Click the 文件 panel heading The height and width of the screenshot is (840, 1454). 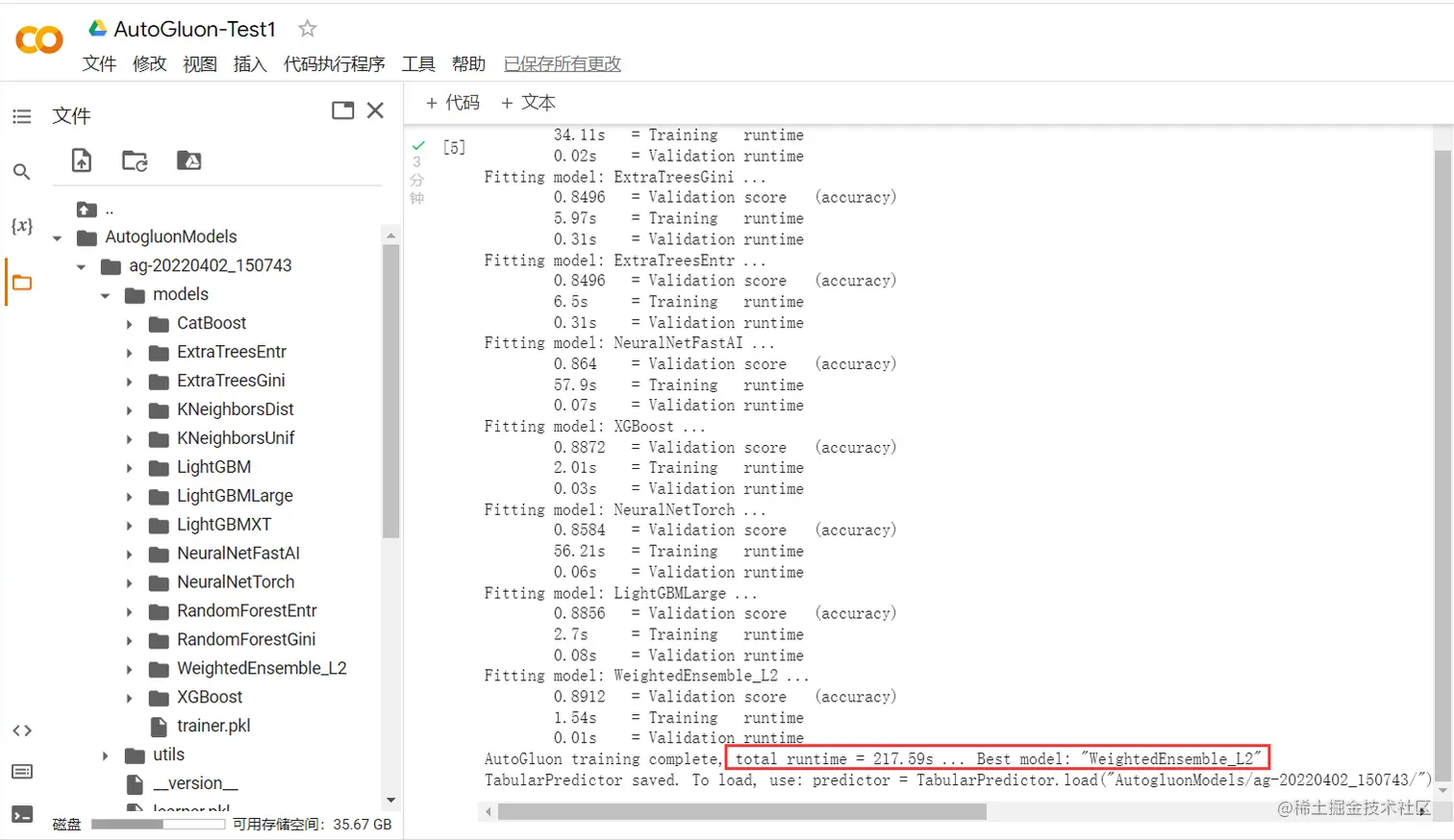pyautogui.click(x=71, y=115)
